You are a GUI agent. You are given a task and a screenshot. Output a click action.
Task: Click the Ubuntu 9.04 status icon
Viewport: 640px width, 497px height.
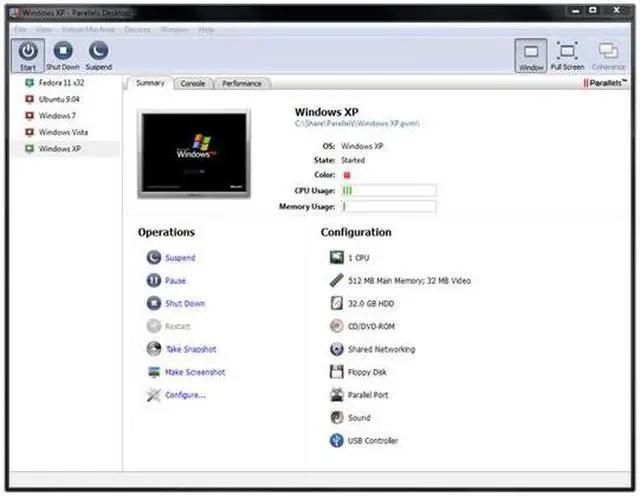29,99
